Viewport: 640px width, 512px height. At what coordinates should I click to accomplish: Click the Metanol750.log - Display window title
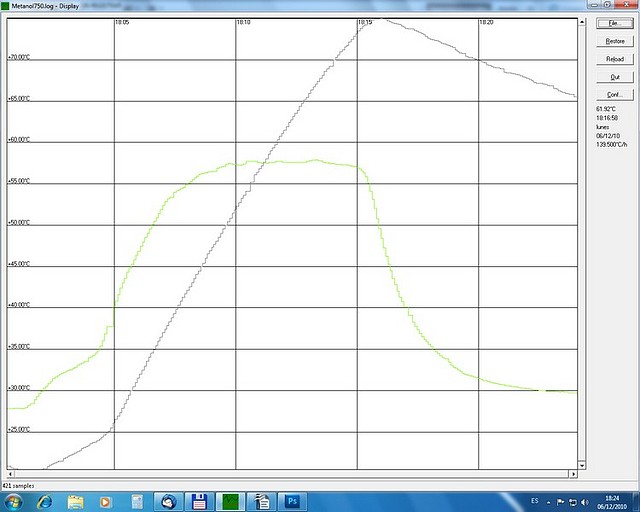45,6
